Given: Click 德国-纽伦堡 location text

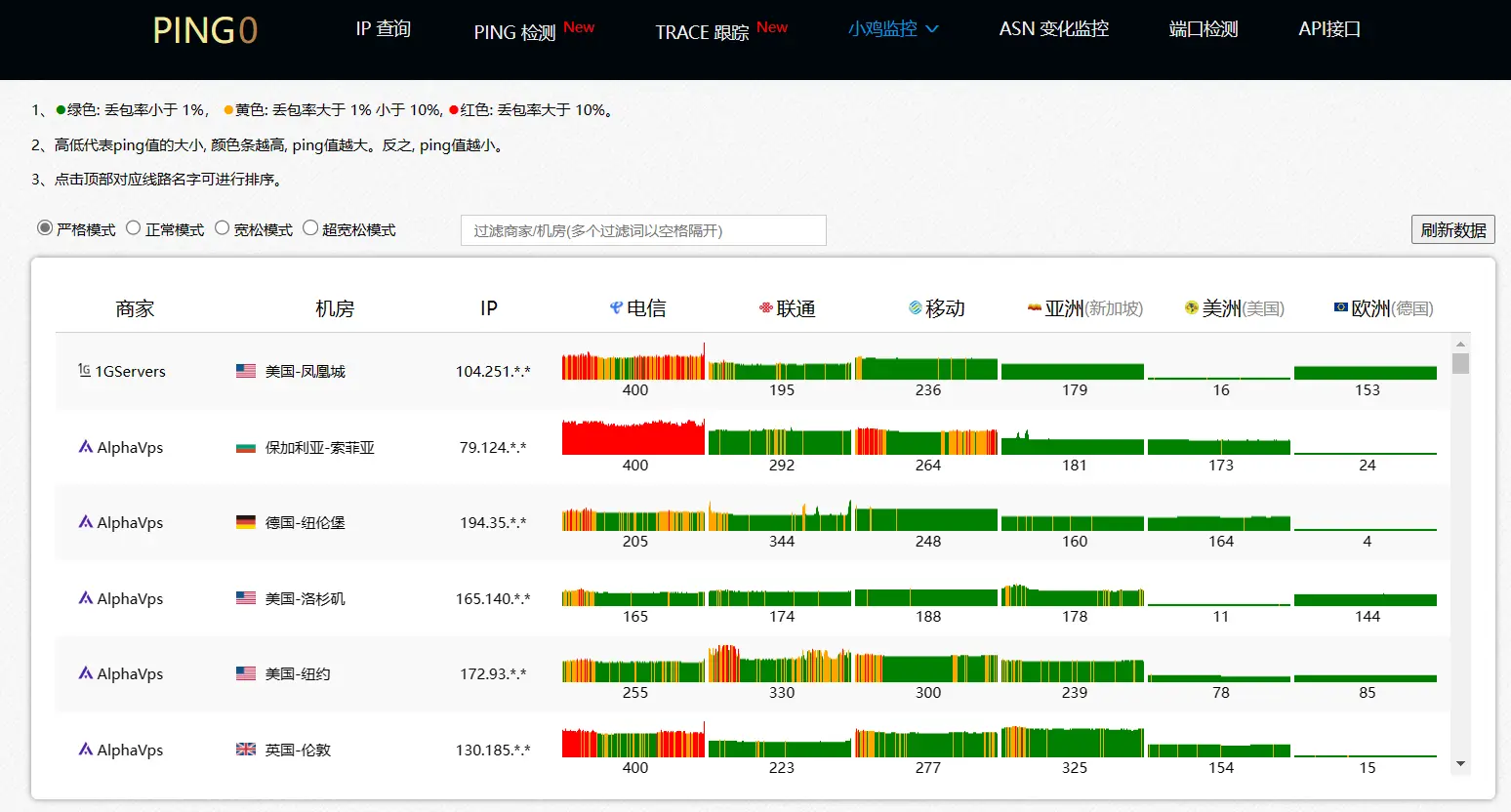Looking at the screenshot, I should point(306,522).
